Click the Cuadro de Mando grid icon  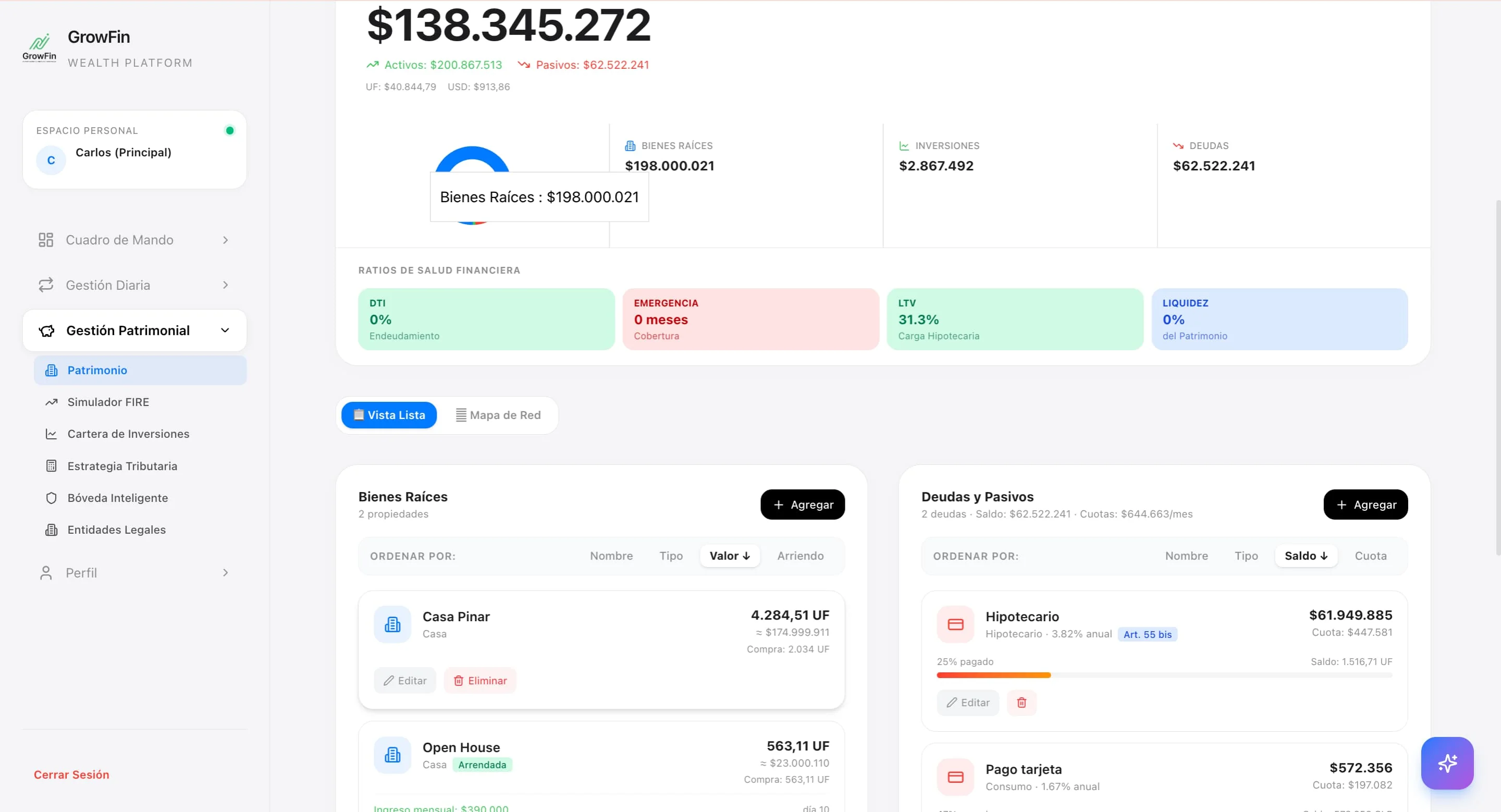coord(45,240)
